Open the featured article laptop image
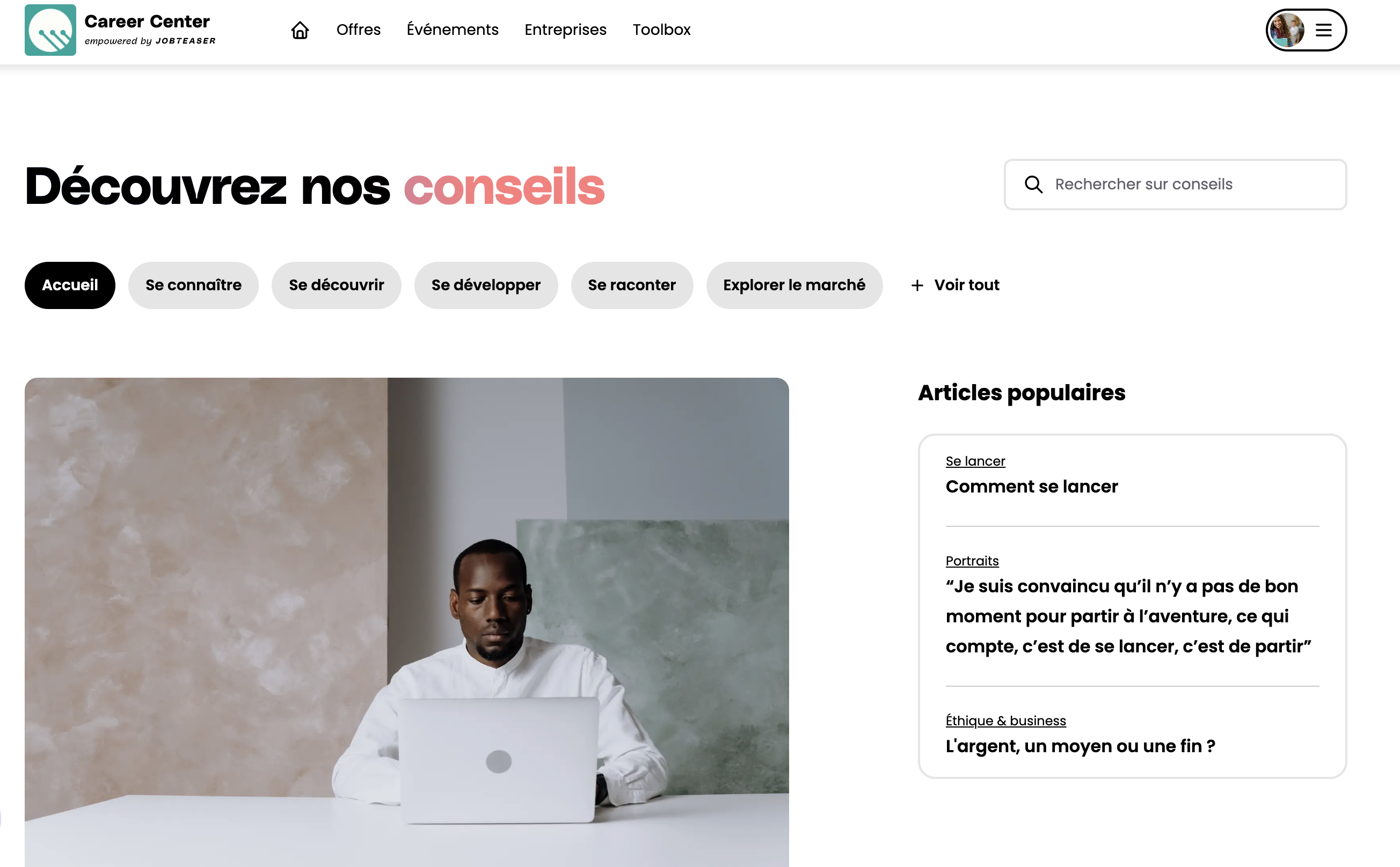This screenshot has height=867, width=1400. (406, 622)
